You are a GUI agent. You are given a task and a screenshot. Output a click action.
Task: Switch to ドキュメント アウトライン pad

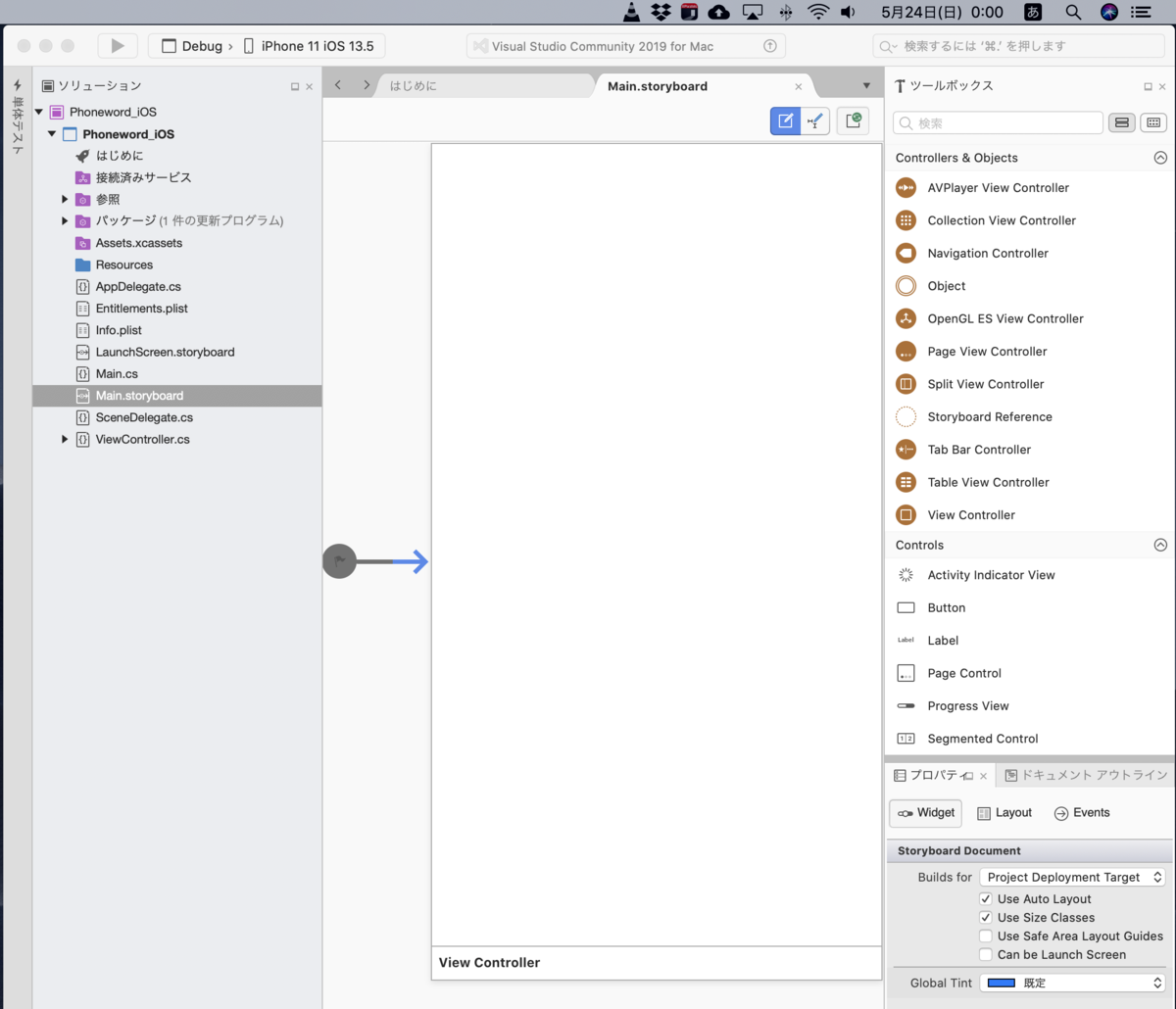click(x=1086, y=775)
